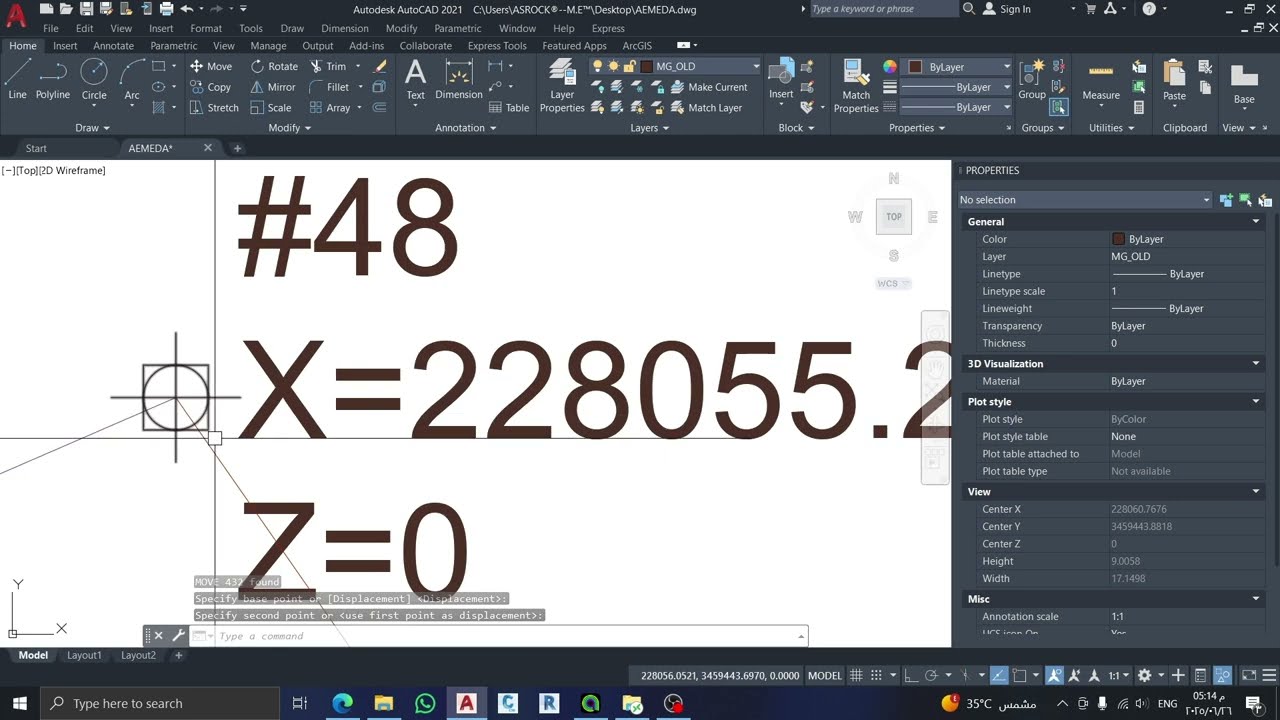Screen dimensions: 1280x720
Task: Click the Windows taskbar search box
Action: tap(160, 704)
